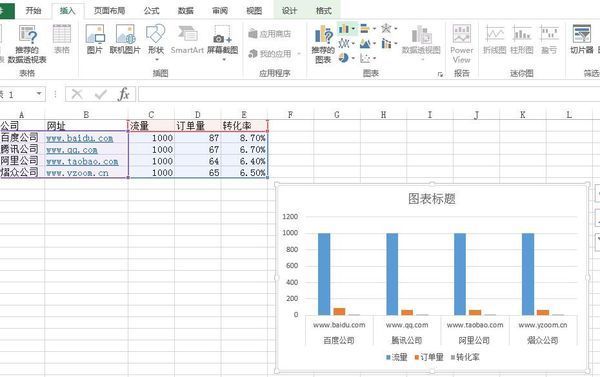Insert a 盈亏 win/loss sparkline
600x377 pixels.
(x=549, y=39)
